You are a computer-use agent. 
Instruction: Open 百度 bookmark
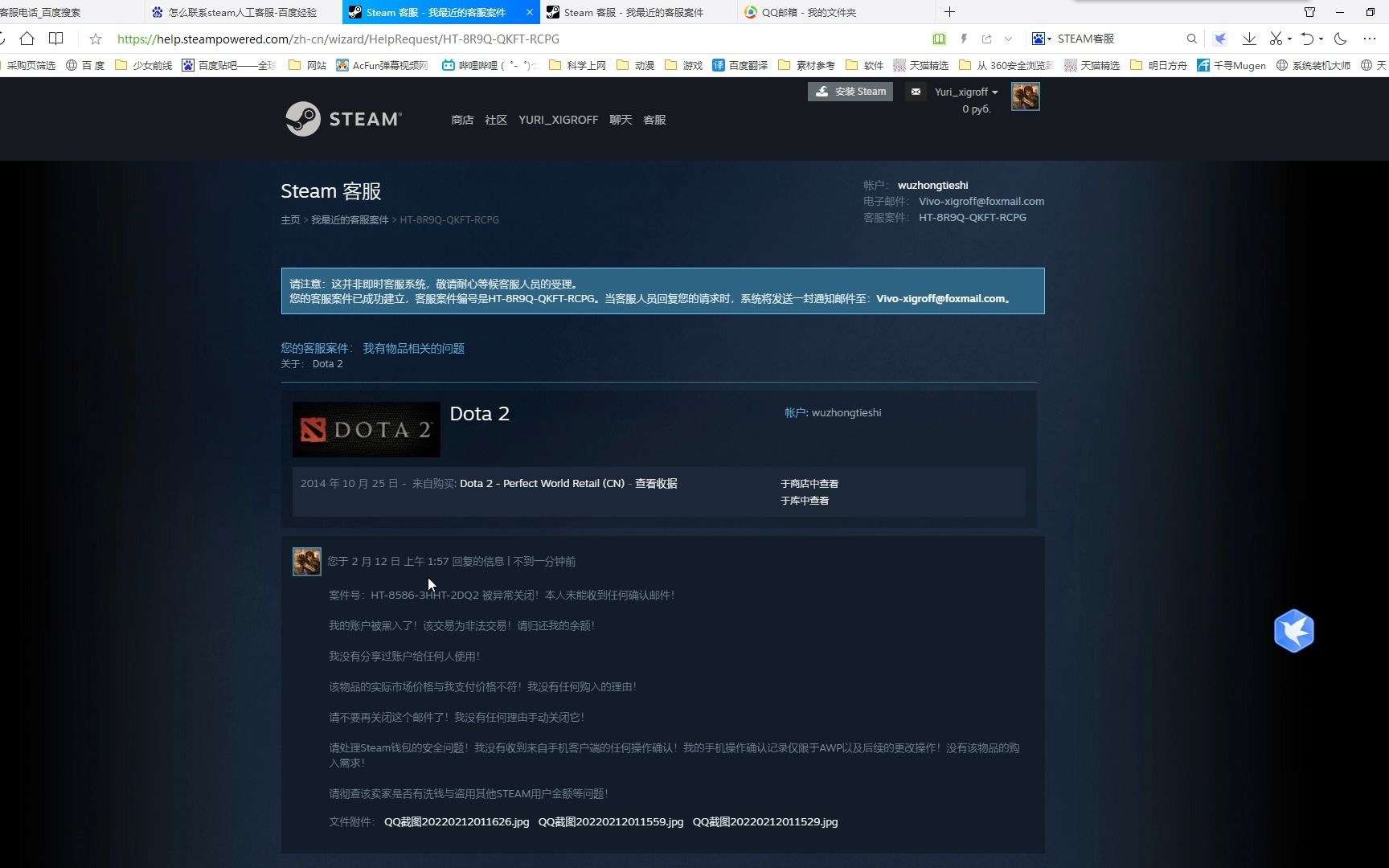pos(85,65)
